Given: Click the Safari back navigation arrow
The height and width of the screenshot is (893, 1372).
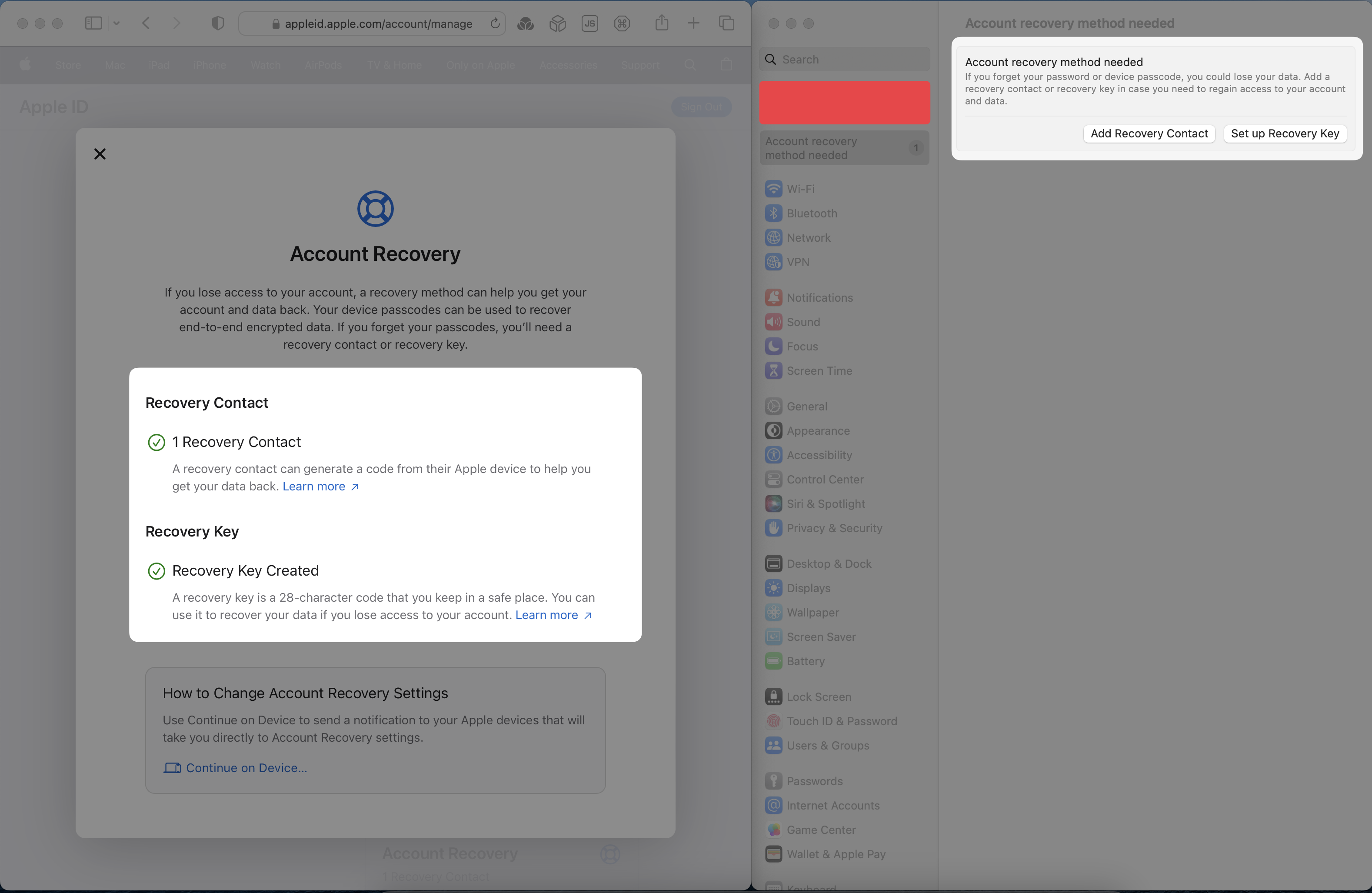Looking at the screenshot, I should click(x=146, y=23).
